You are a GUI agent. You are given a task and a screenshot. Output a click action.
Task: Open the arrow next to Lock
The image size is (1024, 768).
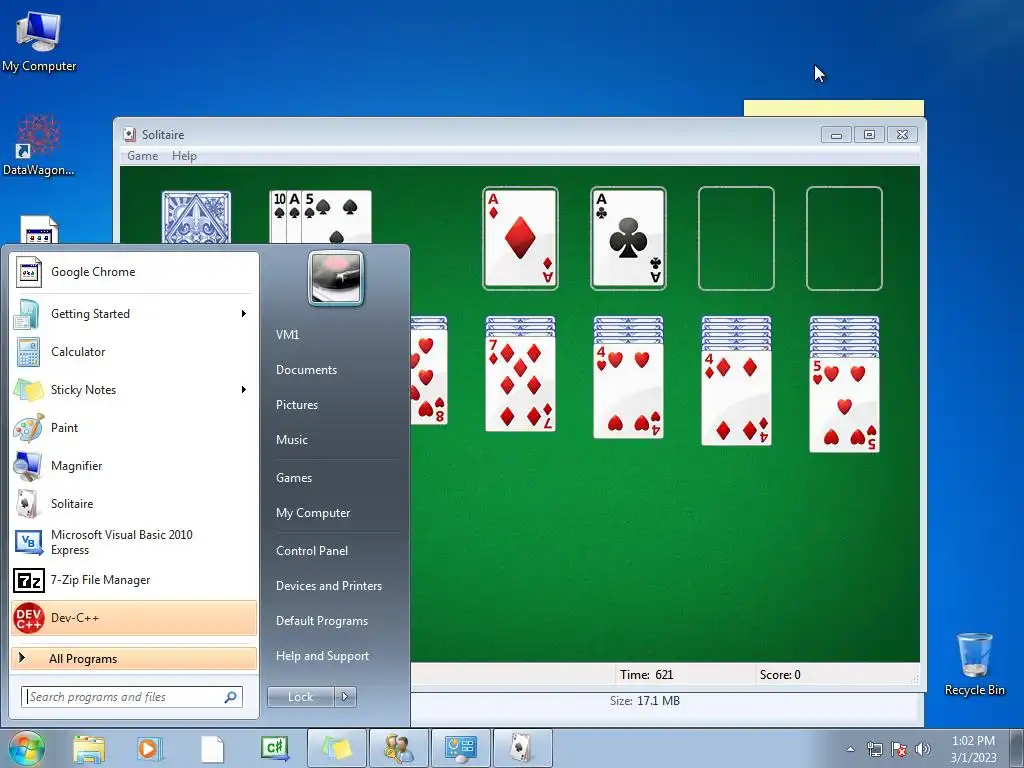345,697
